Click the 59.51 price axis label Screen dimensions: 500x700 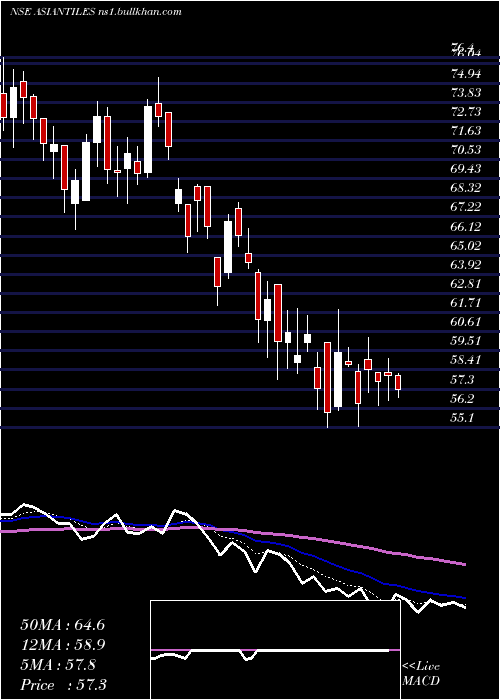point(466,341)
